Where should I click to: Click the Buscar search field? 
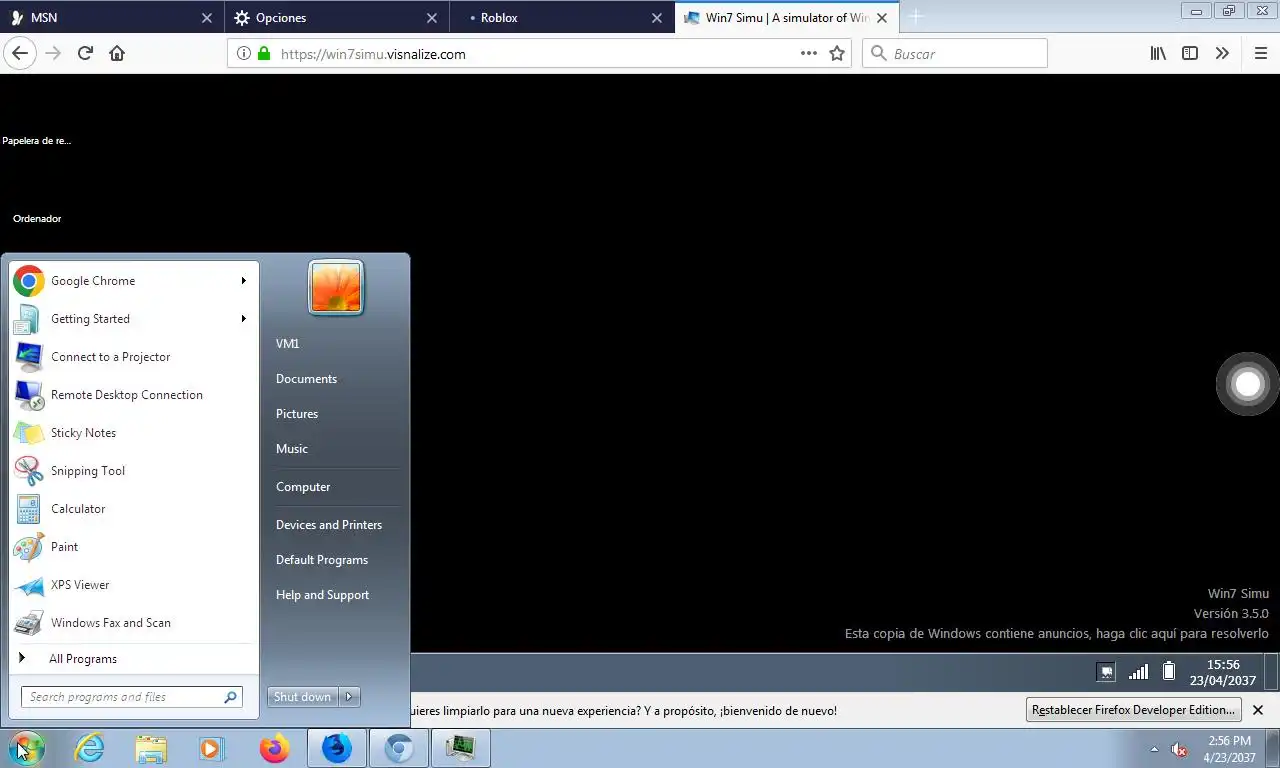(x=955, y=54)
